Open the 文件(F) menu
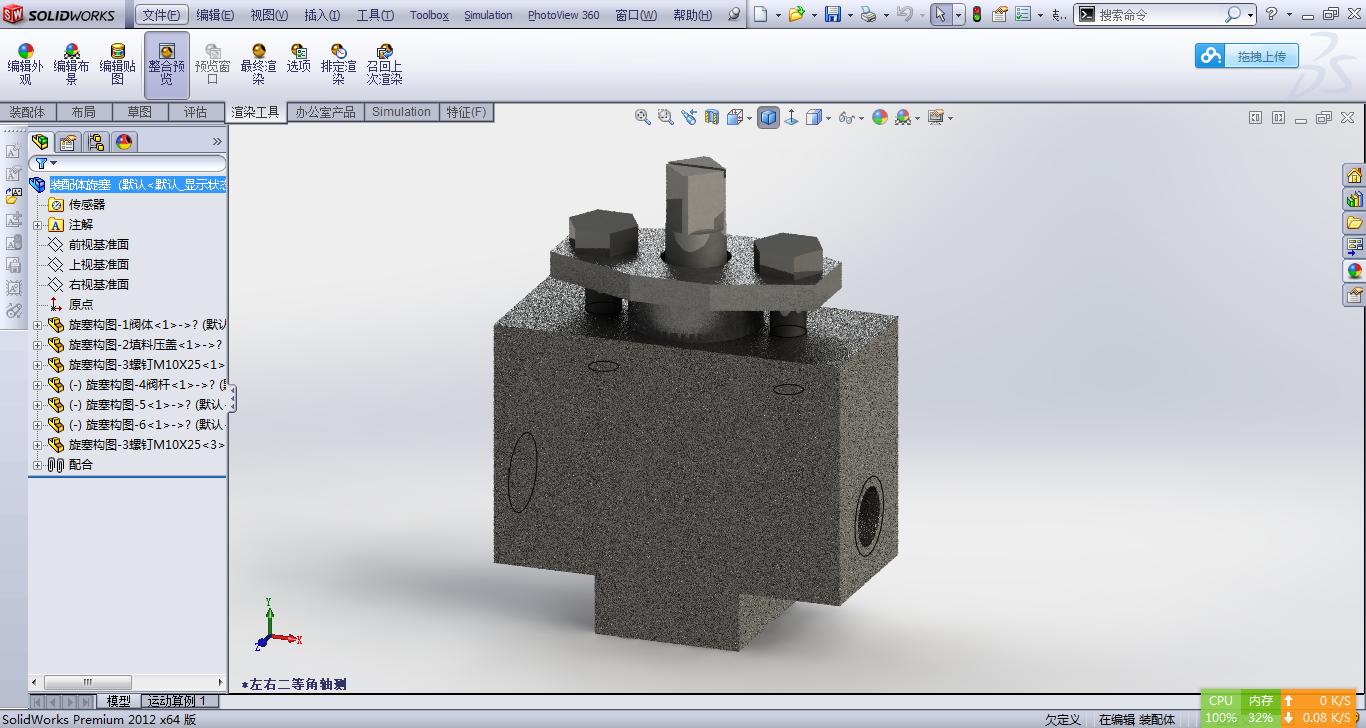The height and width of the screenshot is (728, 1366). tap(161, 15)
